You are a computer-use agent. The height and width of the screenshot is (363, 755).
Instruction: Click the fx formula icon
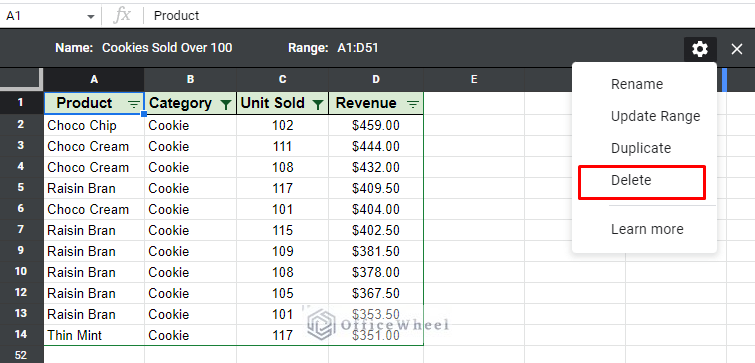122,15
